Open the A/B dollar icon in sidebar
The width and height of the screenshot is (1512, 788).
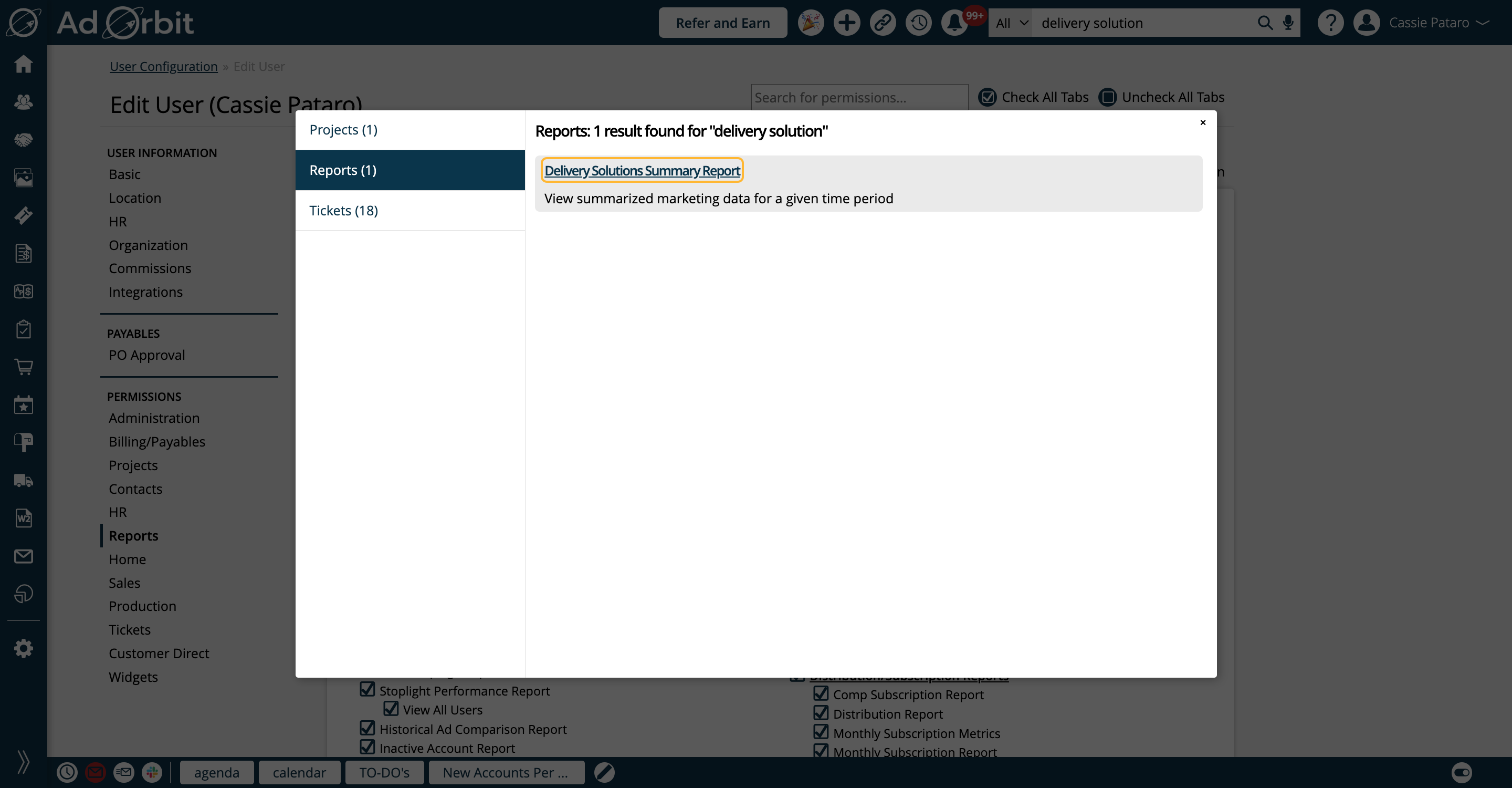[24, 291]
